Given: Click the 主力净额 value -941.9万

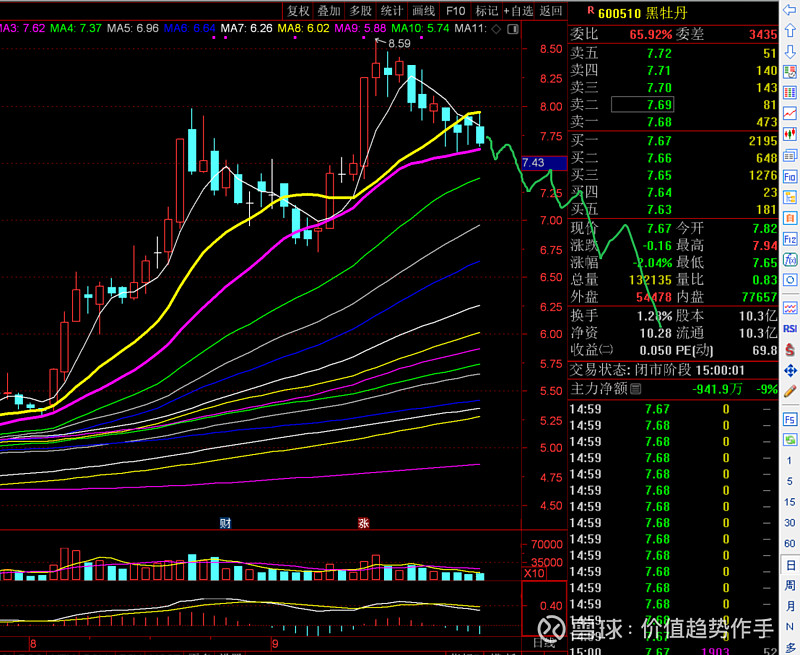Looking at the screenshot, I should point(717,389).
